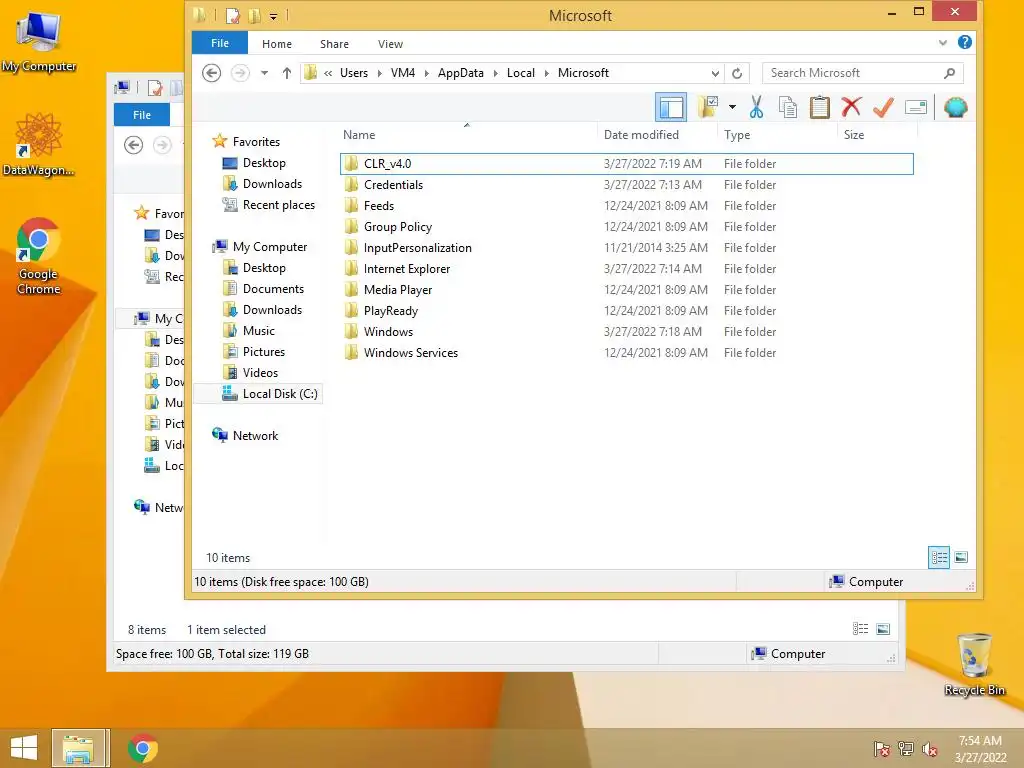
Task: Click the search magnifier icon
Action: click(x=950, y=73)
